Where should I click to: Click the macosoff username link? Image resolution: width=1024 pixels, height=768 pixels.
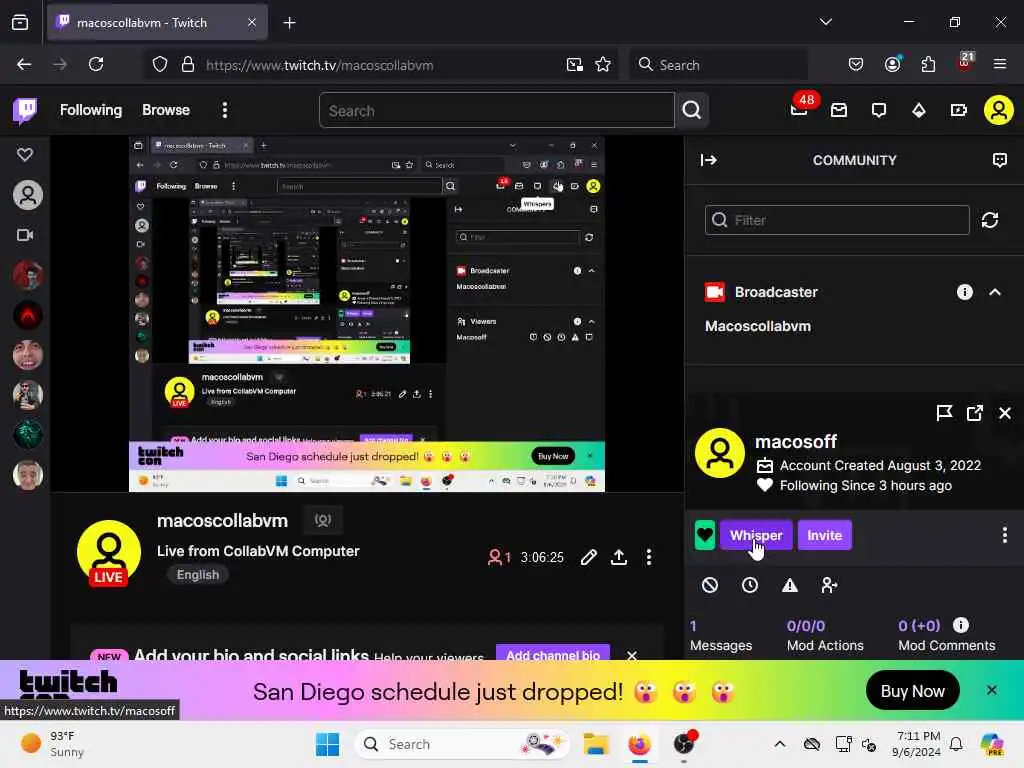[x=795, y=441]
